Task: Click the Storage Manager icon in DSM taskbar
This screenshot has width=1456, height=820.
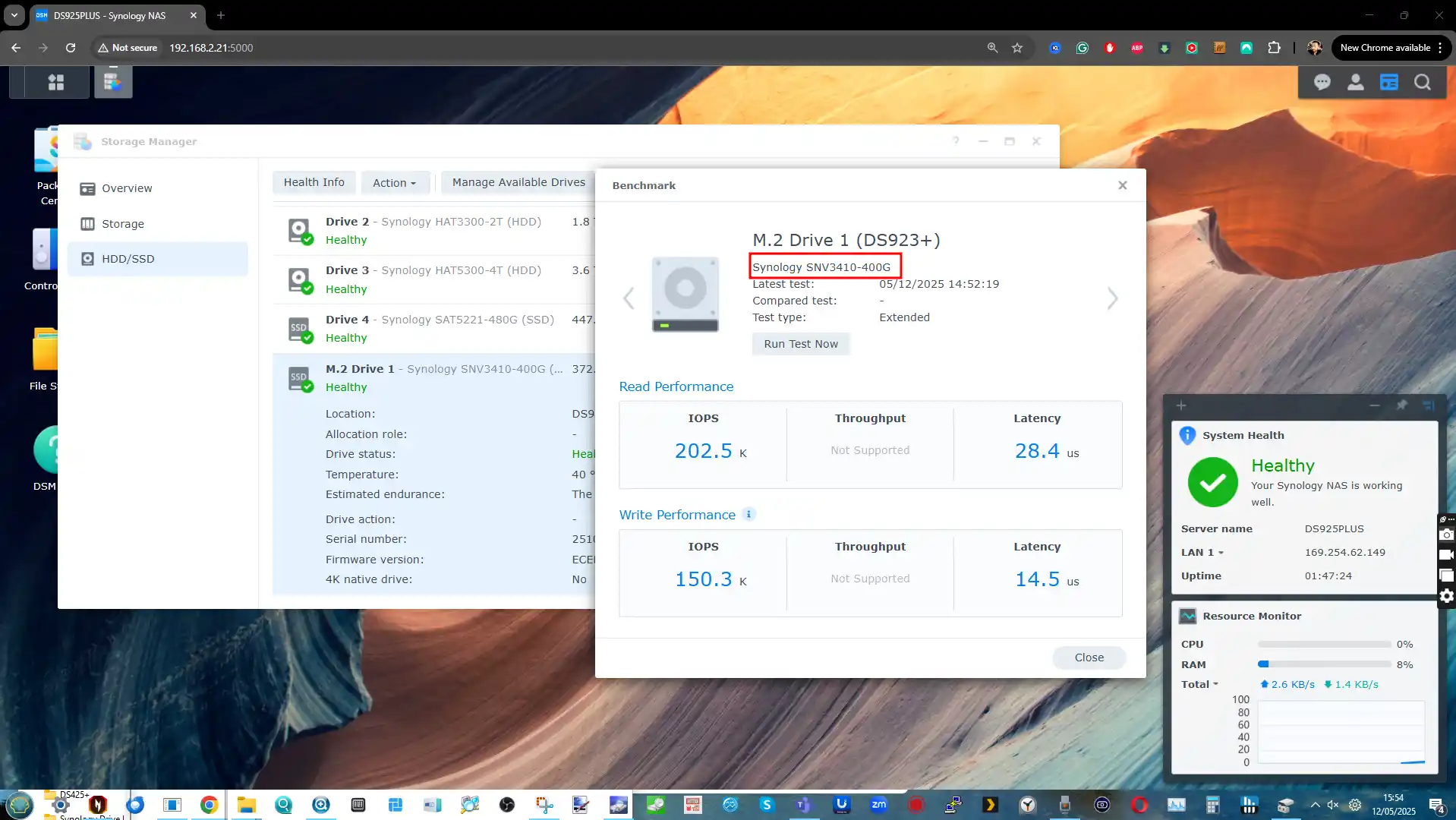Action: 113,82
